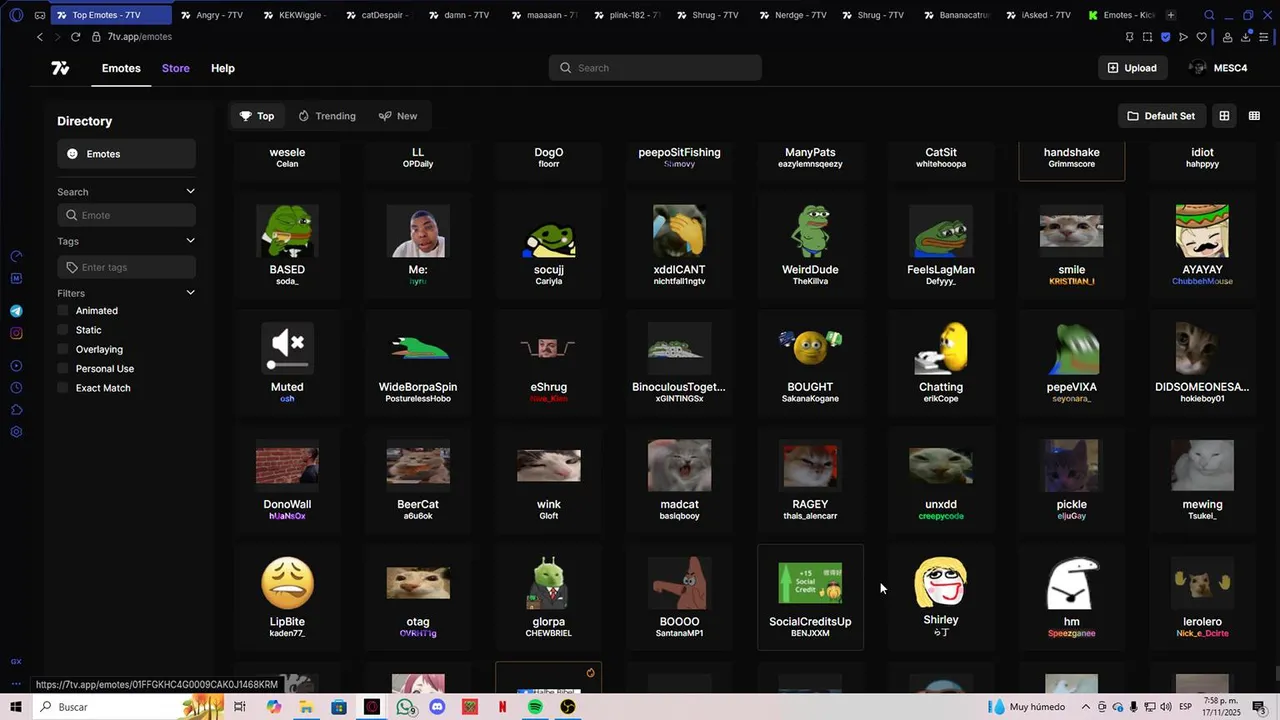Viewport: 1280px width, 720px height.
Task: Click the Upload button
Action: [1132, 68]
